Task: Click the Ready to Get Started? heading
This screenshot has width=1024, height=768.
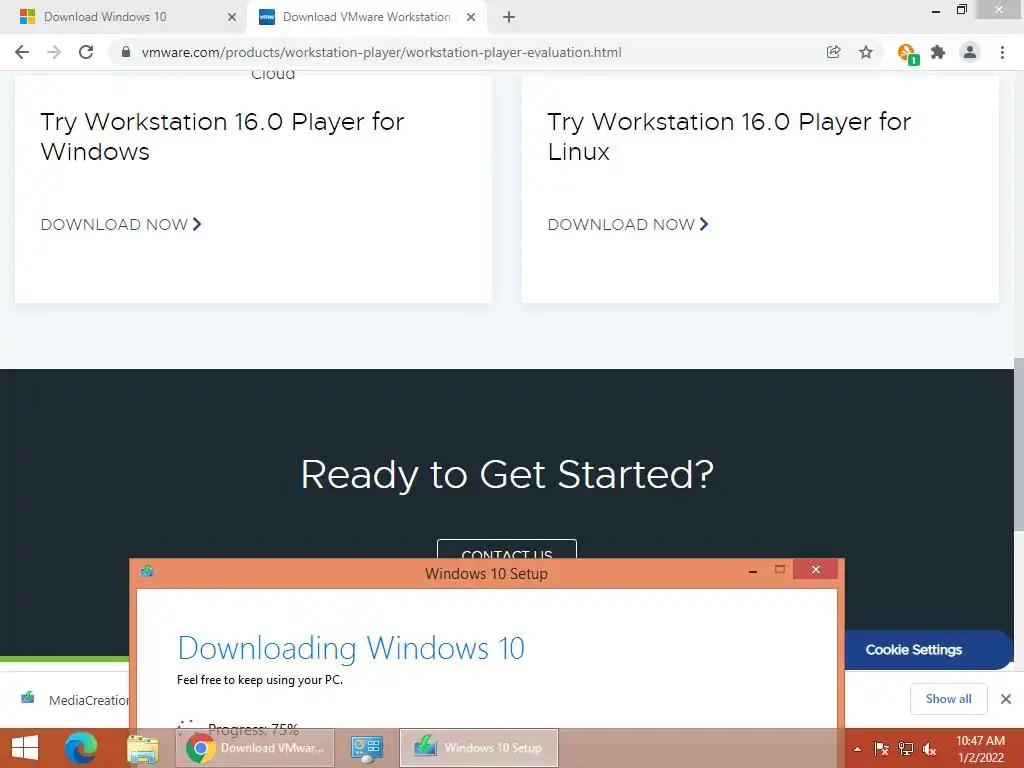Action: pyautogui.click(x=507, y=474)
